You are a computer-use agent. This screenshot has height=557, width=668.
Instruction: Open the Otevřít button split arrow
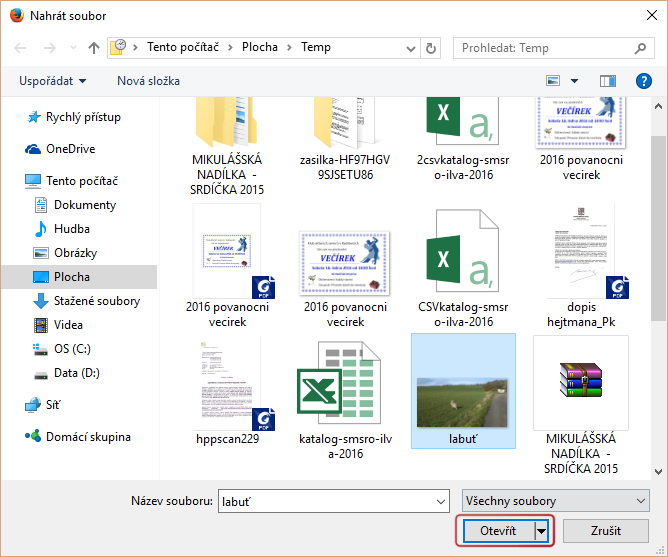[x=543, y=531]
